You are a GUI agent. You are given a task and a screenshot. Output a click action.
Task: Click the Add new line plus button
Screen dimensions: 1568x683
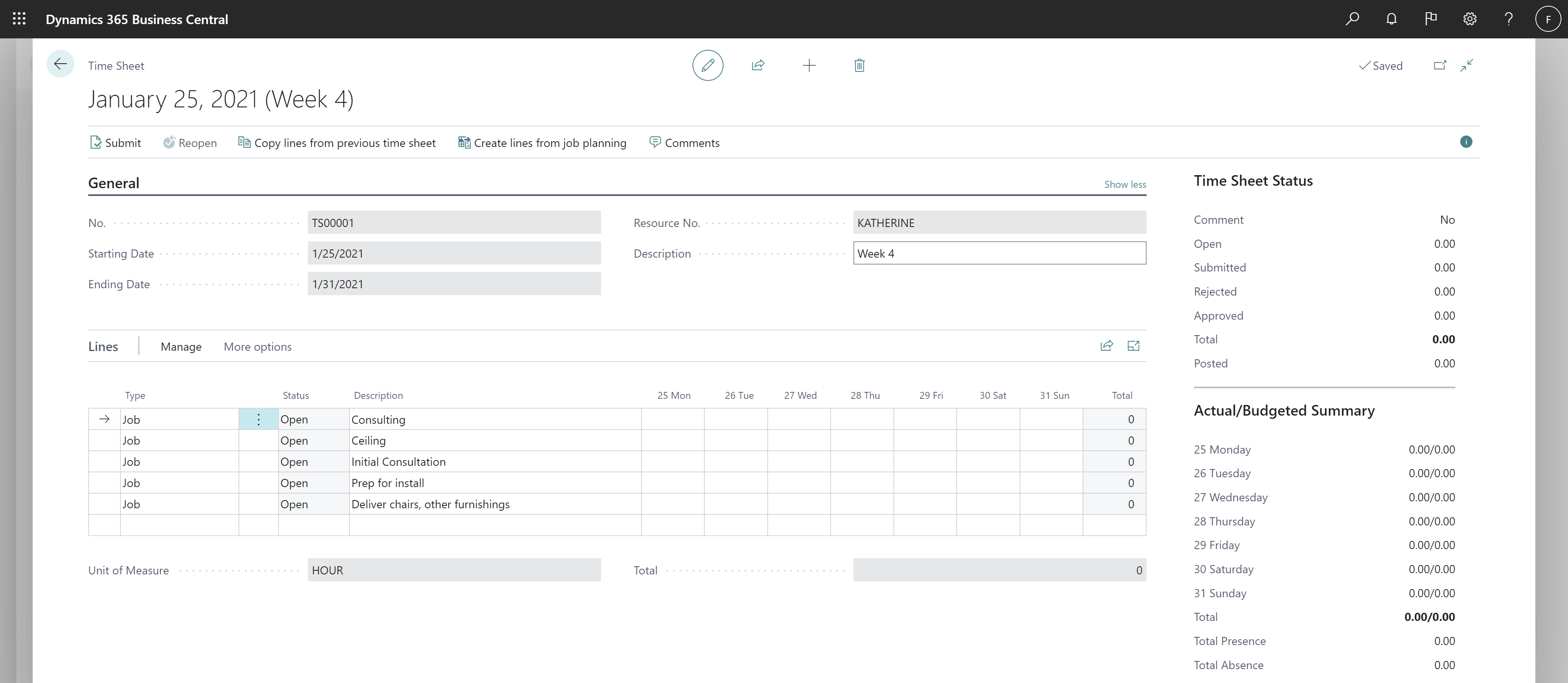pos(808,65)
